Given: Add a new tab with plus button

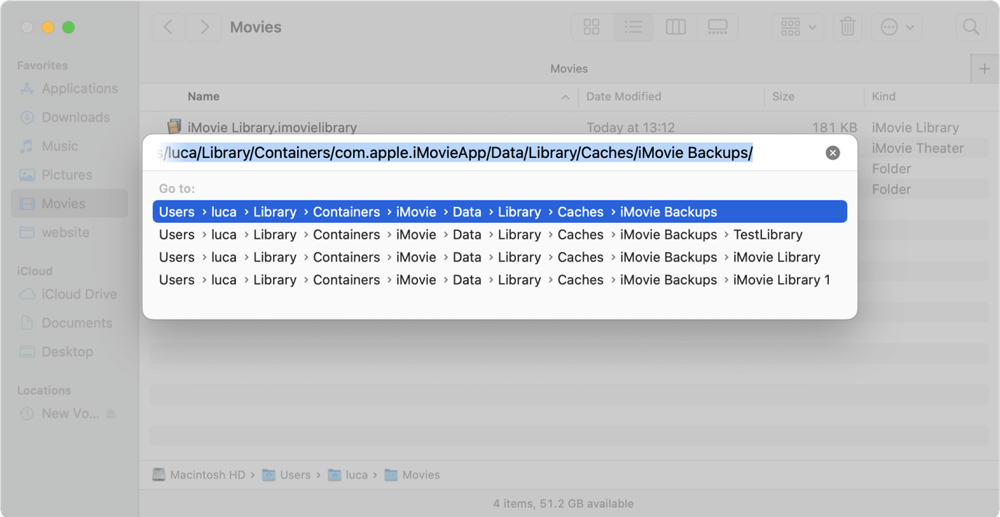Looking at the screenshot, I should coord(984,69).
